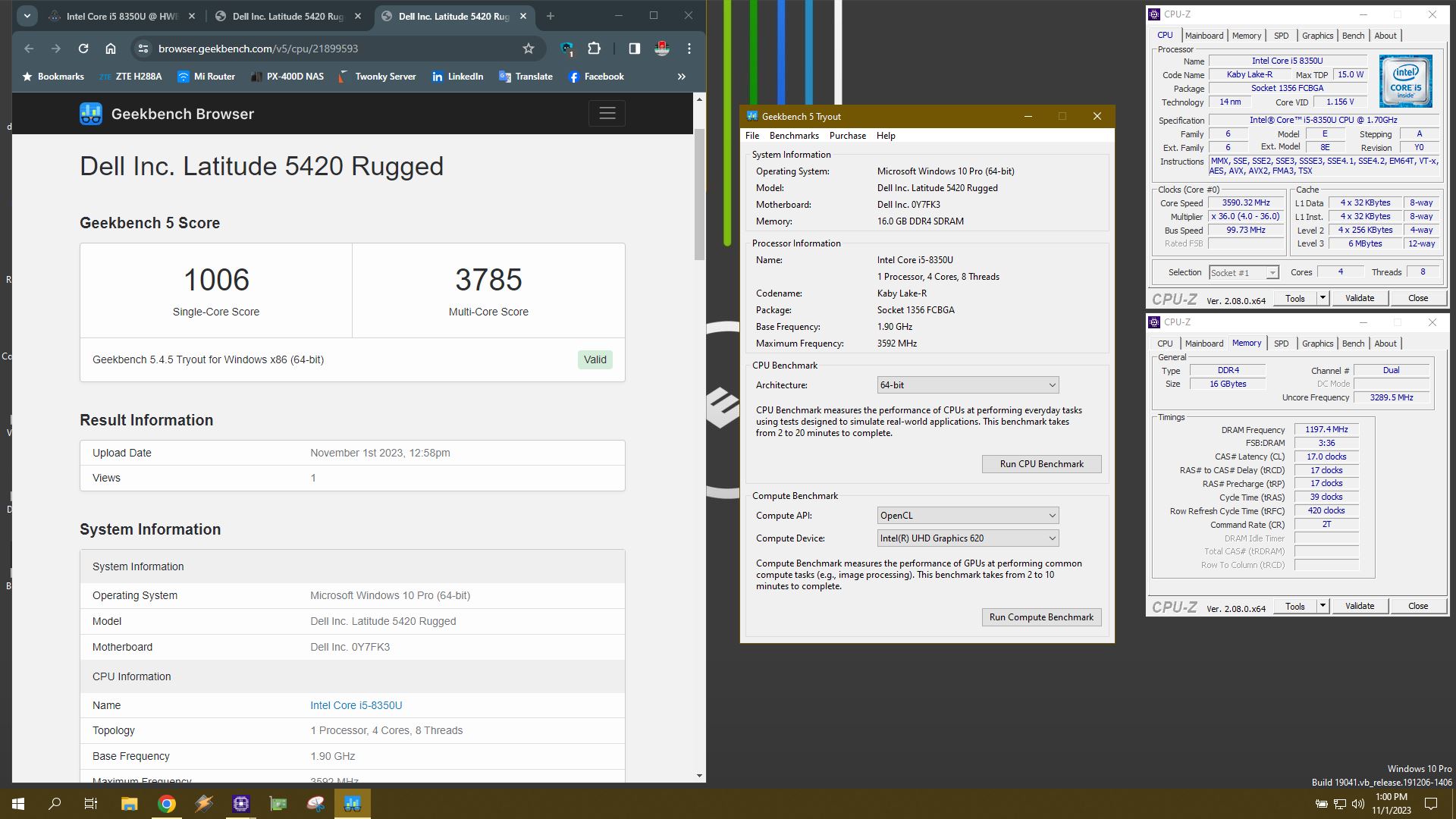
Task: Open Winamp lightning icon on taskbar
Action: [204, 804]
